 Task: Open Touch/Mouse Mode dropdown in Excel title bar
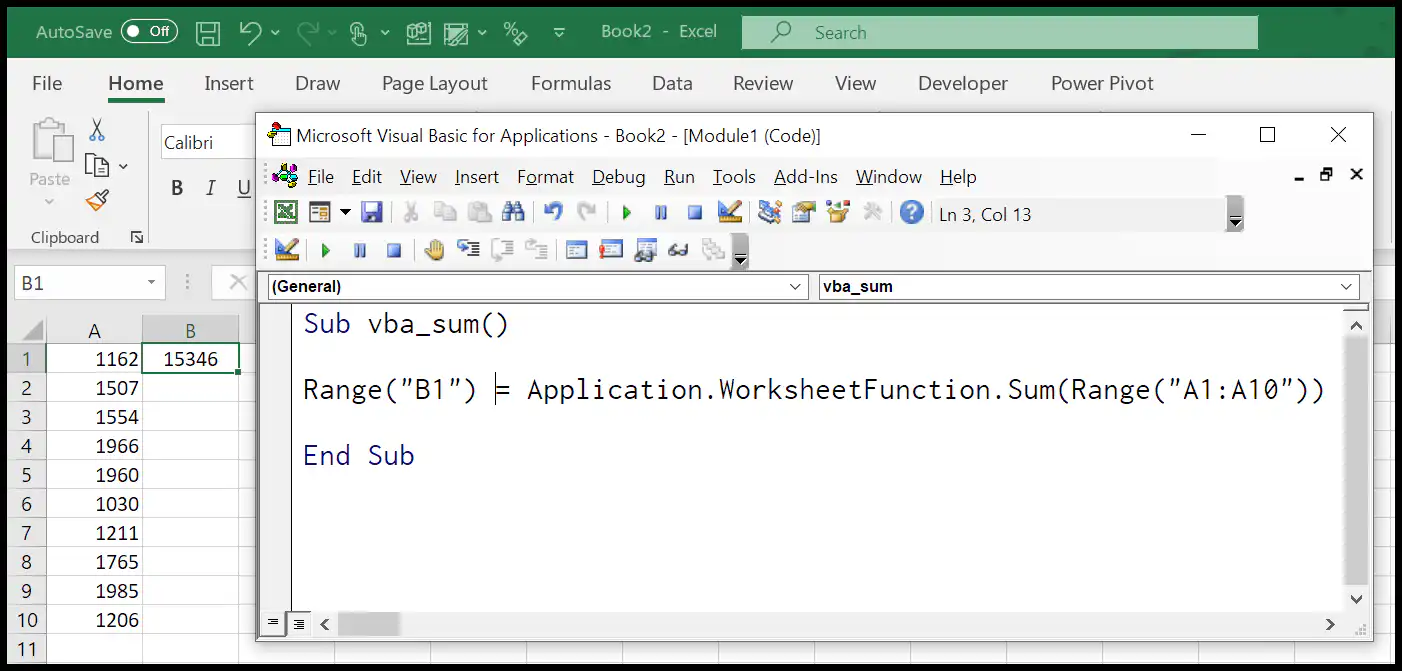pos(385,33)
